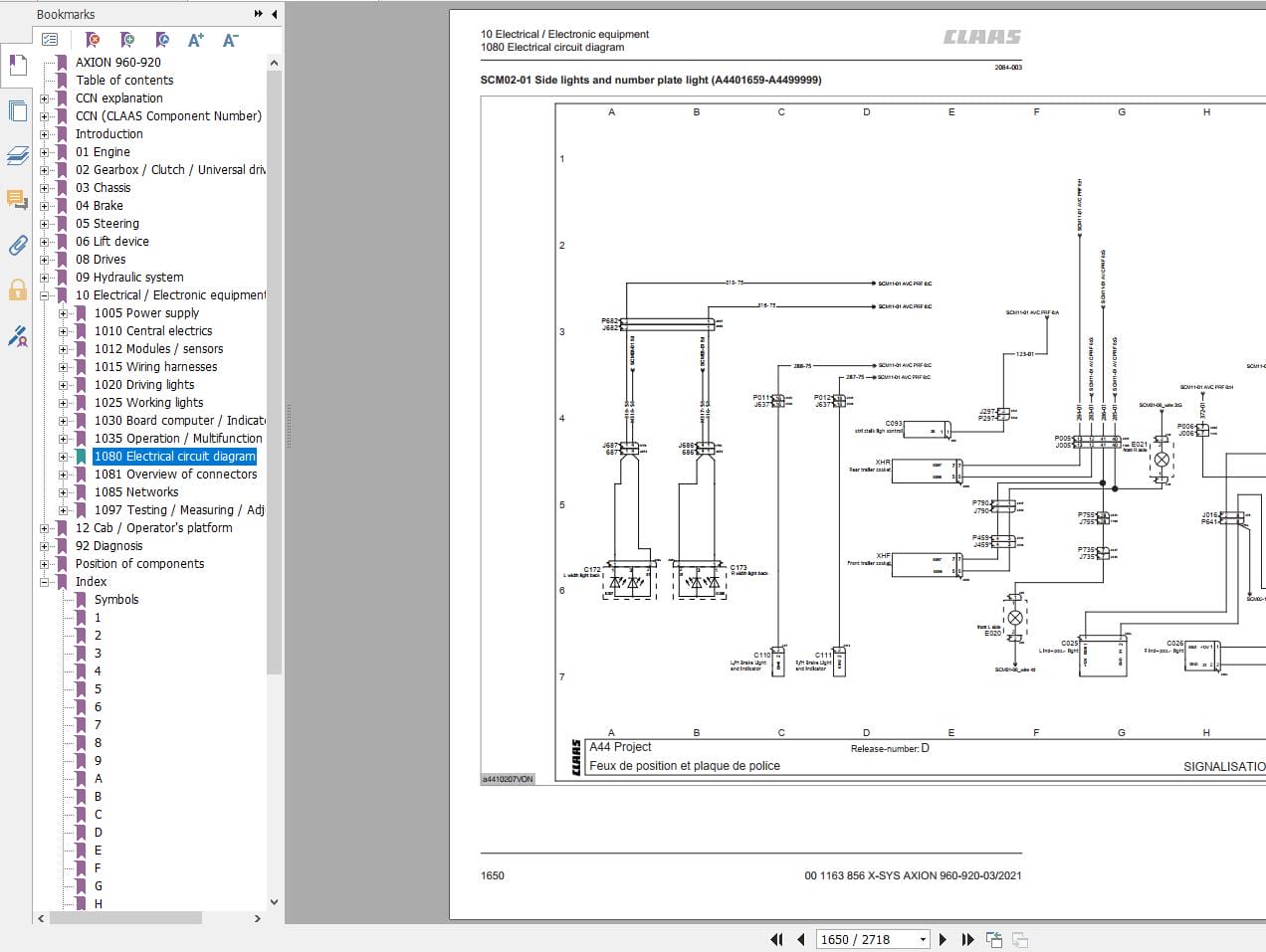The width and height of the screenshot is (1266, 952).
Task: Open the Position of components bookmark
Action: coord(139,564)
